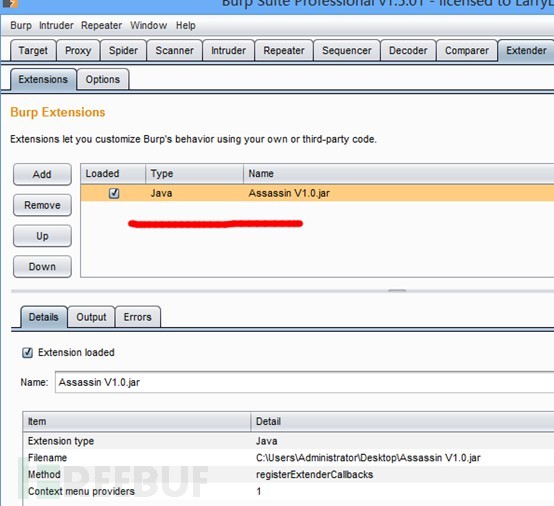Select the Assassin V1.0.jar row in extensions table
Screen dimensions: 554x506
click(317, 193)
